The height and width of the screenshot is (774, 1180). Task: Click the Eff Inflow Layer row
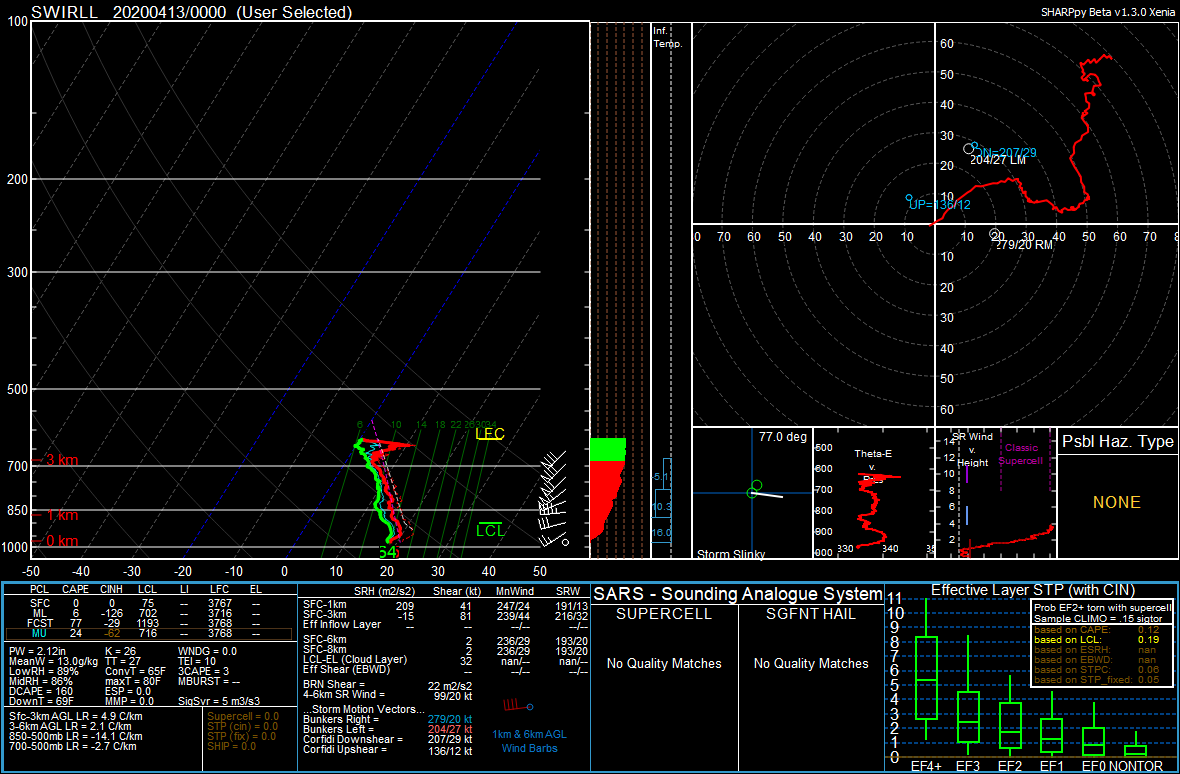[x=444, y=624]
